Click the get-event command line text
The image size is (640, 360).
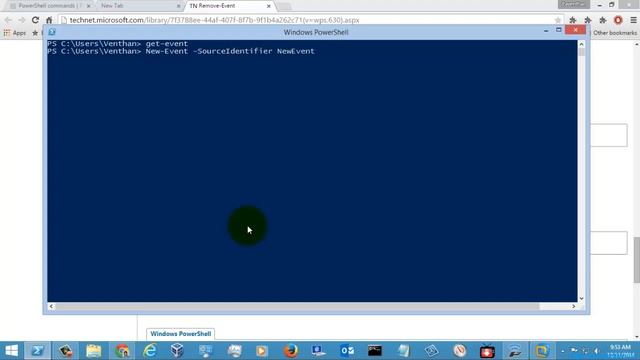tap(167, 44)
